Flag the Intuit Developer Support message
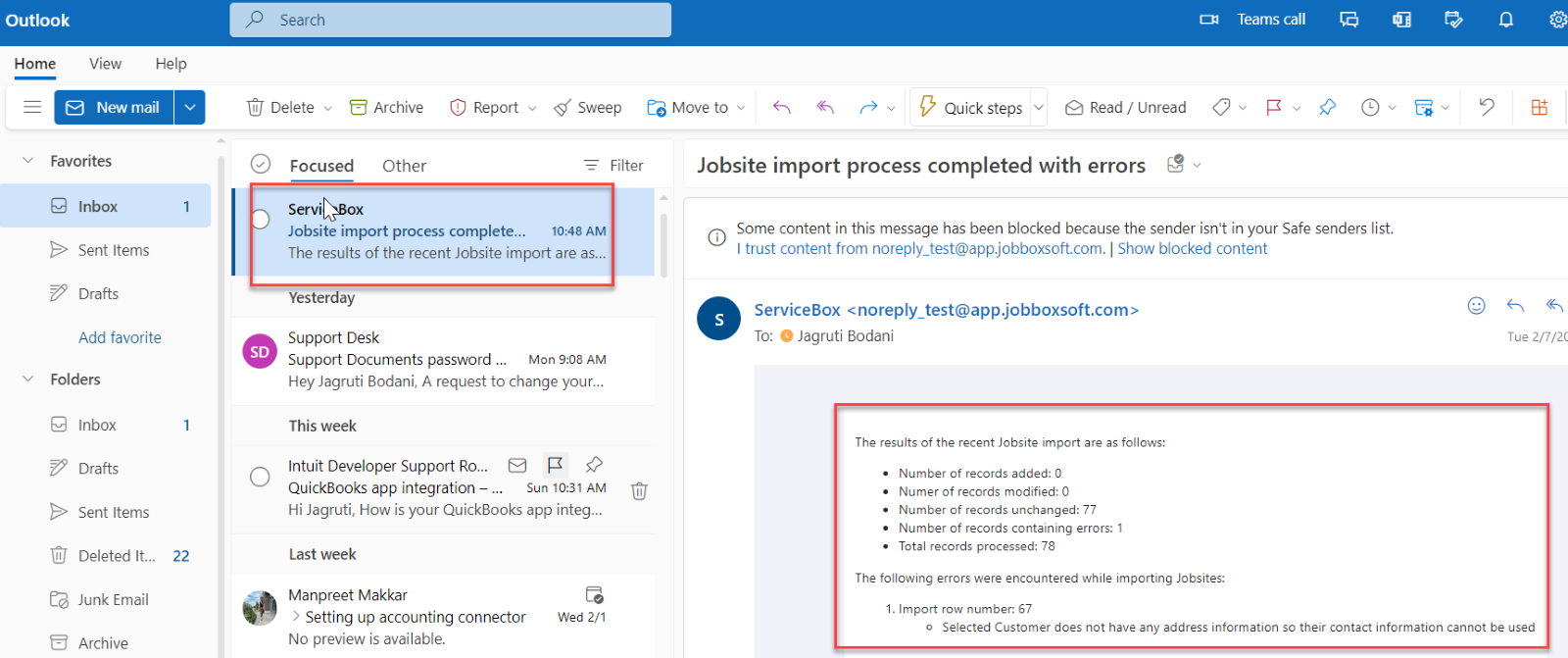 555,465
